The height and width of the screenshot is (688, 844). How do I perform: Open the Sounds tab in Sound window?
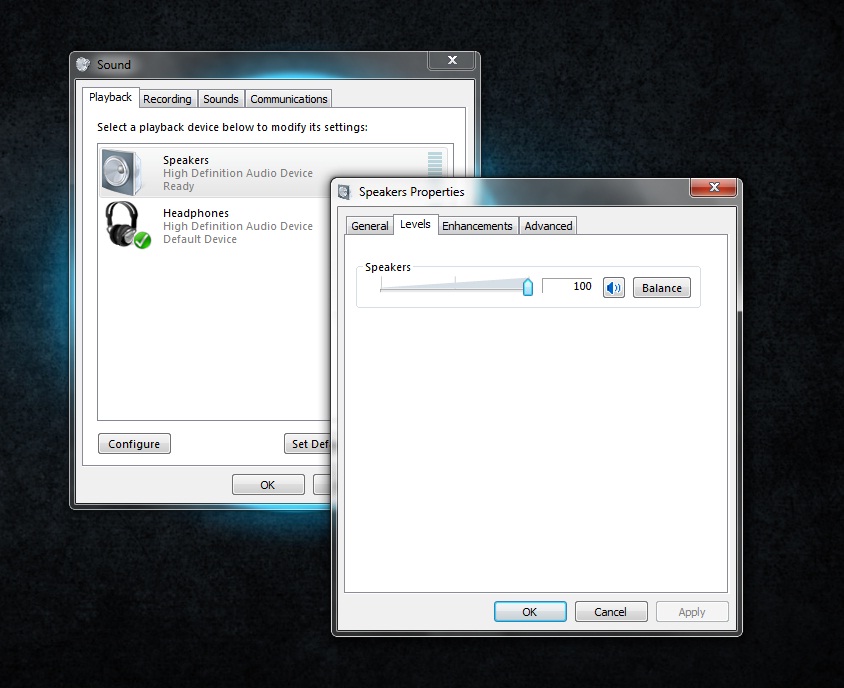point(221,99)
